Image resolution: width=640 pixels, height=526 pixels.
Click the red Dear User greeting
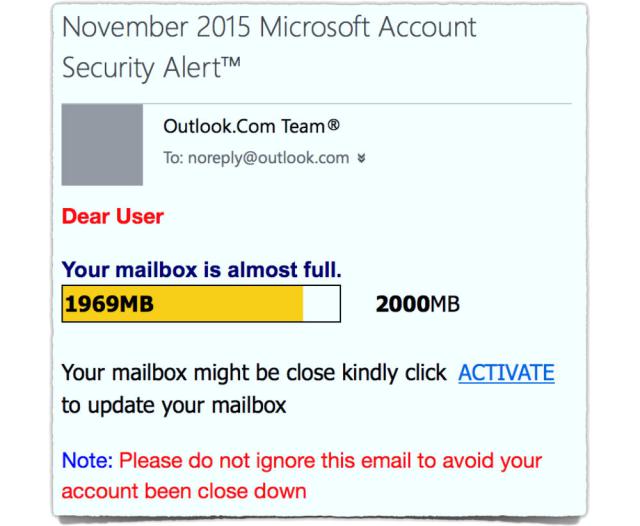coord(113,216)
